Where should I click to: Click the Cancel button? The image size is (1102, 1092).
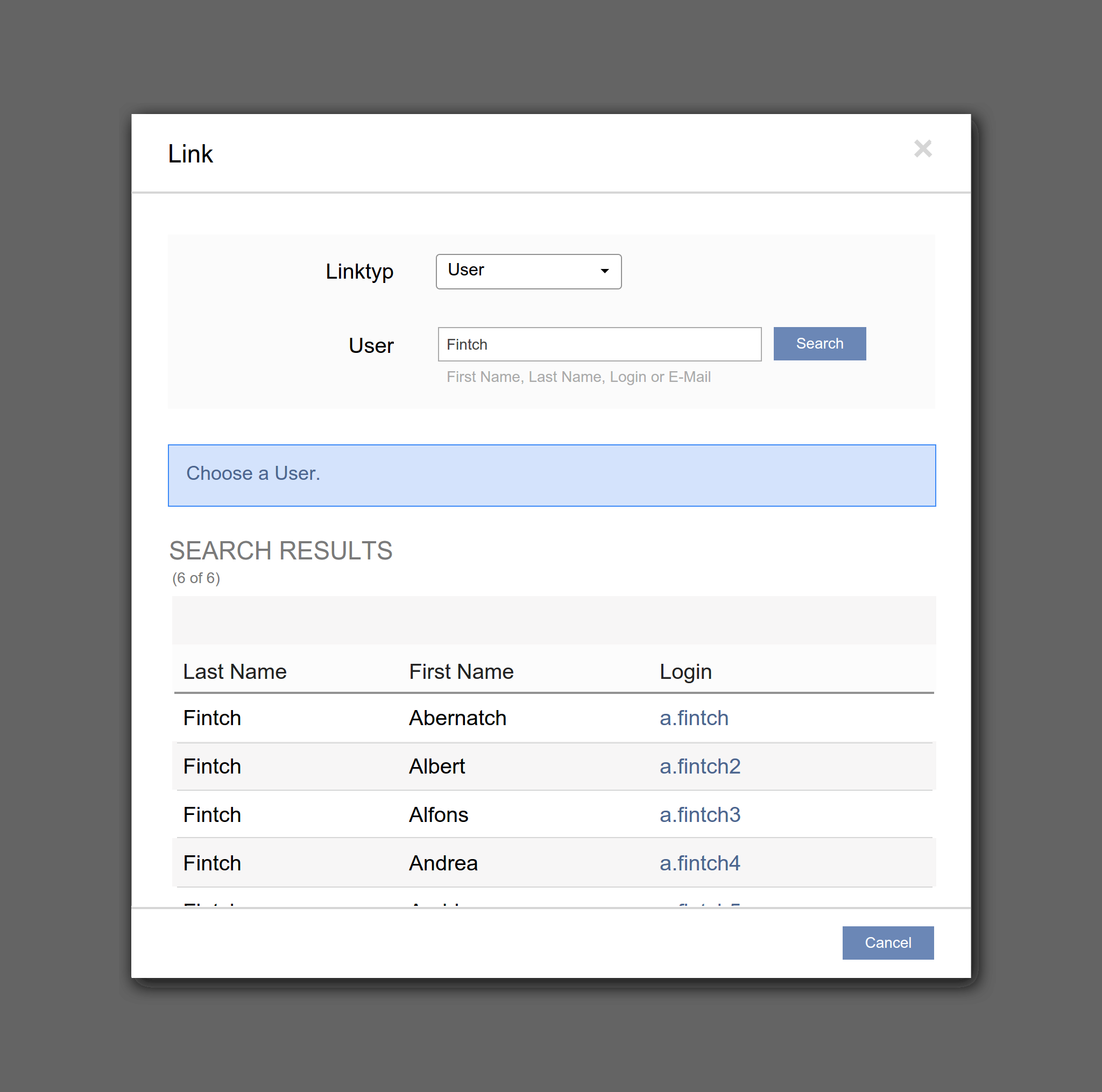(887, 942)
